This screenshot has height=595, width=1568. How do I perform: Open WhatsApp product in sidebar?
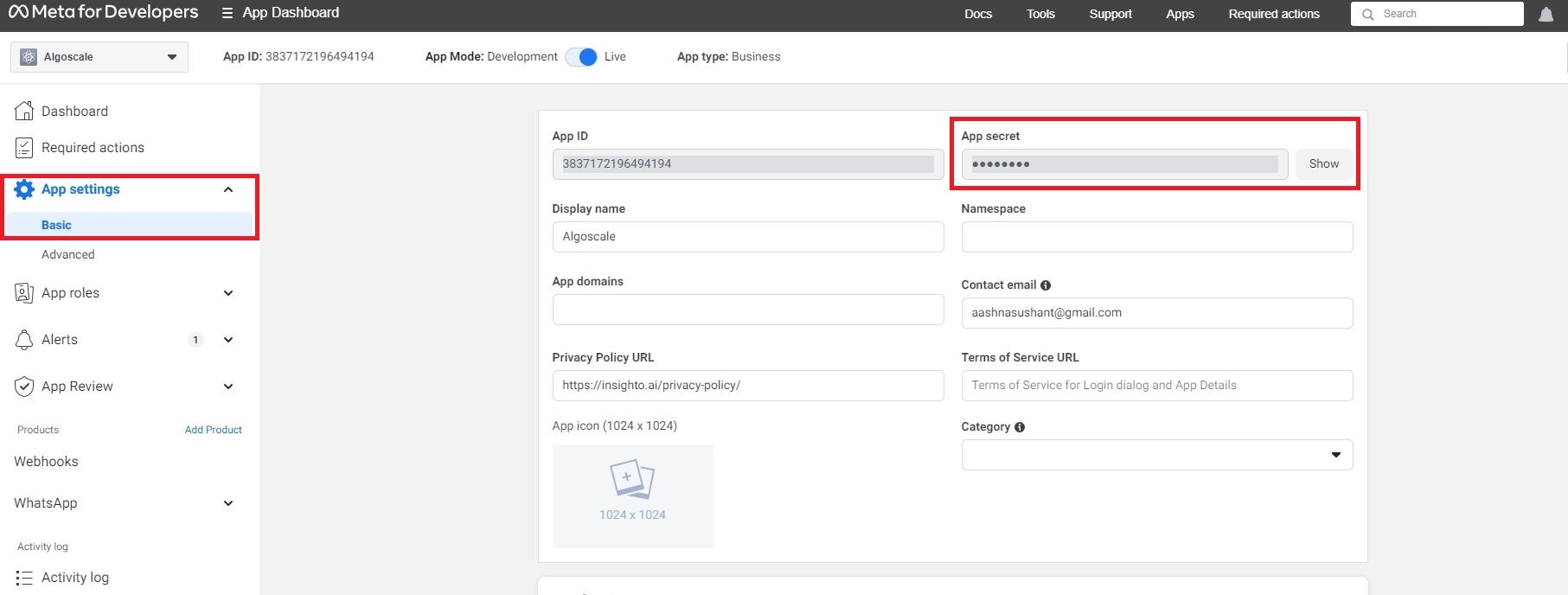point(45,503)
